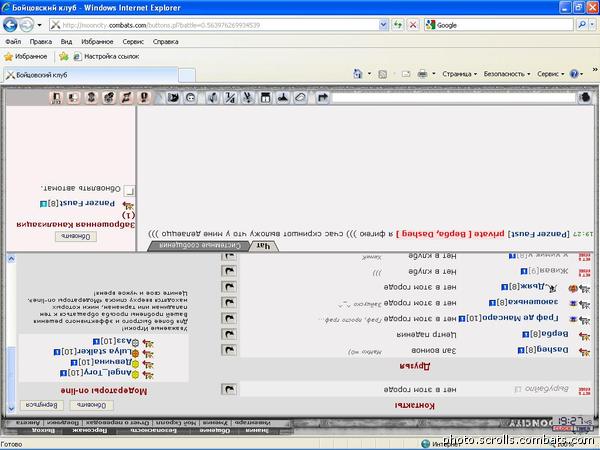Open a new browser tab button
600x450 pixels.
coord(187,75)
